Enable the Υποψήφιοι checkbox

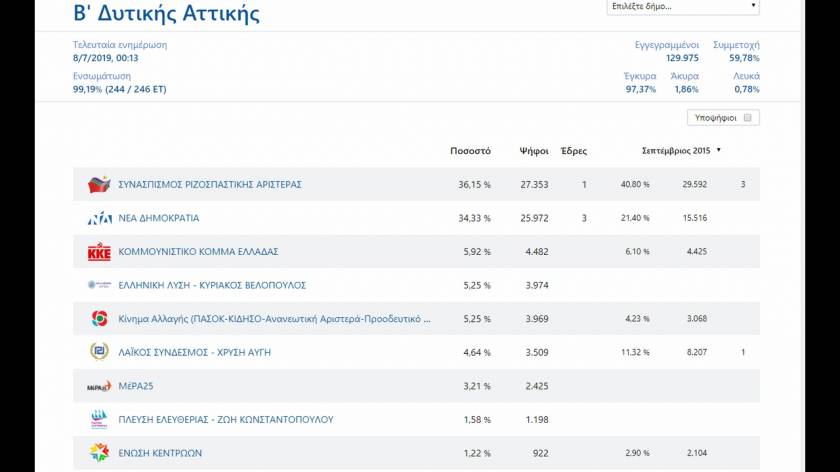[x=746, y=118]
